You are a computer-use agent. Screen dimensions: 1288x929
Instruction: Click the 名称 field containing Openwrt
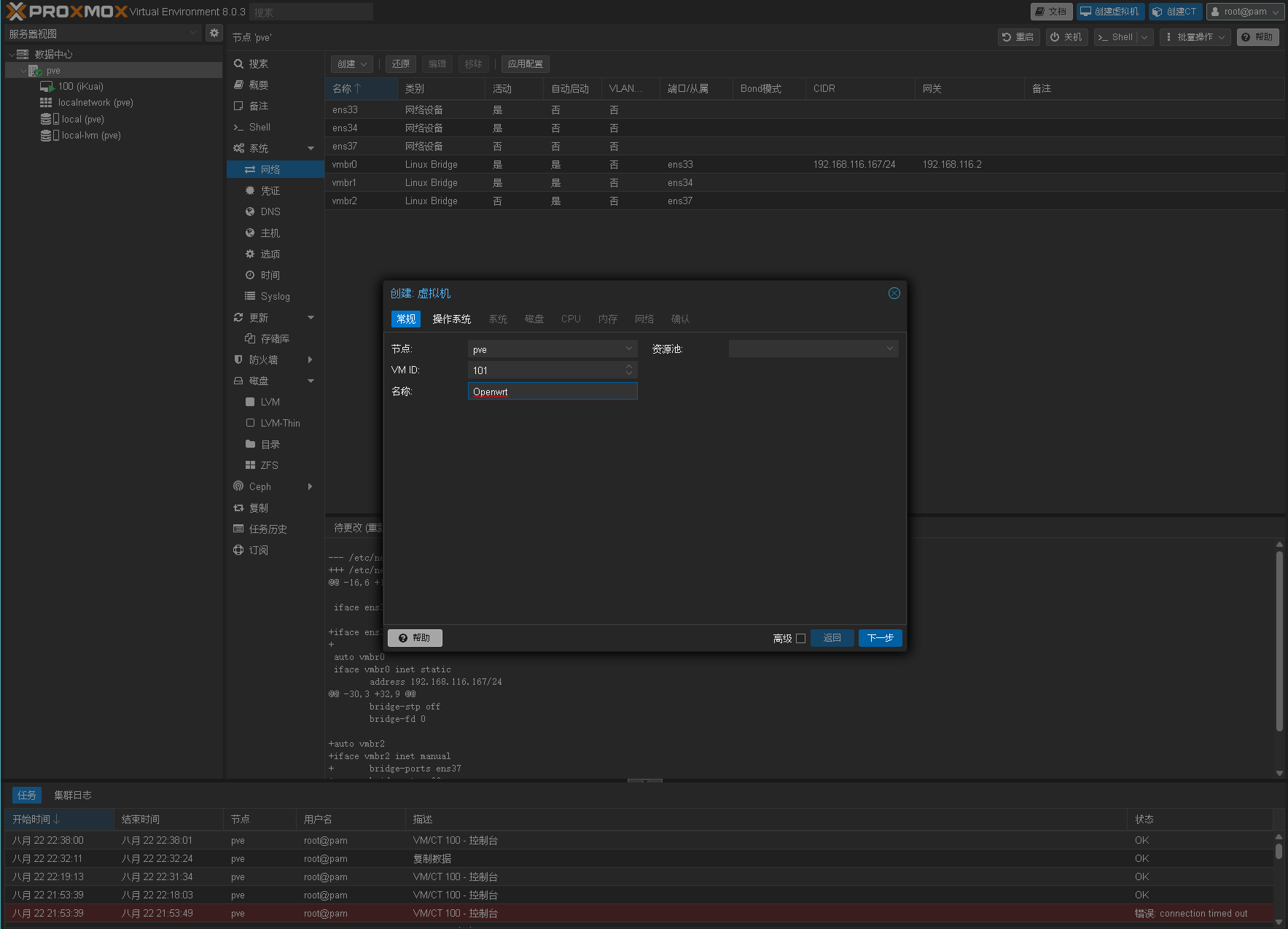coord(552,392)
